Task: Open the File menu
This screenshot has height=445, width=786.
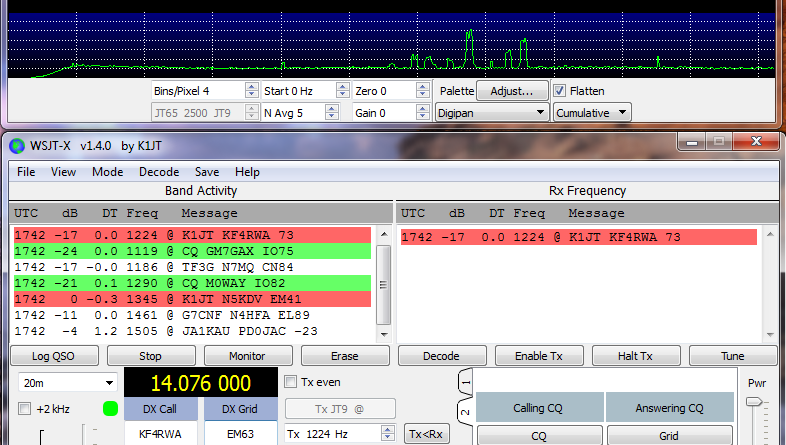Action: pos(26,172)
